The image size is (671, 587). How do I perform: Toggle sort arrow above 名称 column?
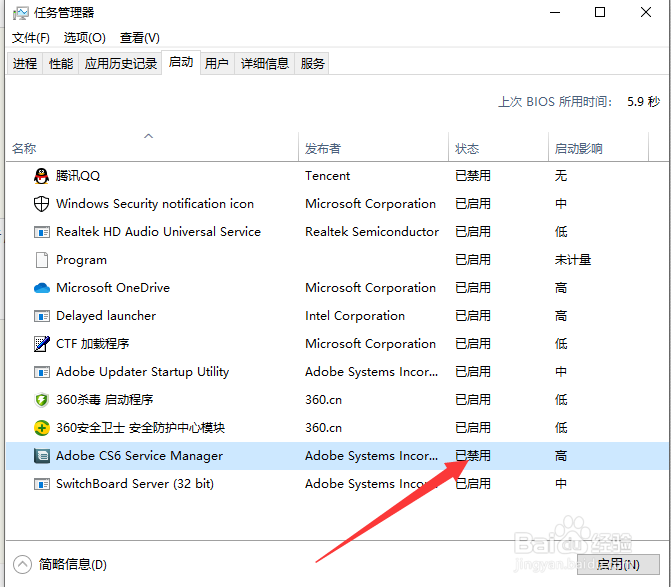tap(148, 136)
